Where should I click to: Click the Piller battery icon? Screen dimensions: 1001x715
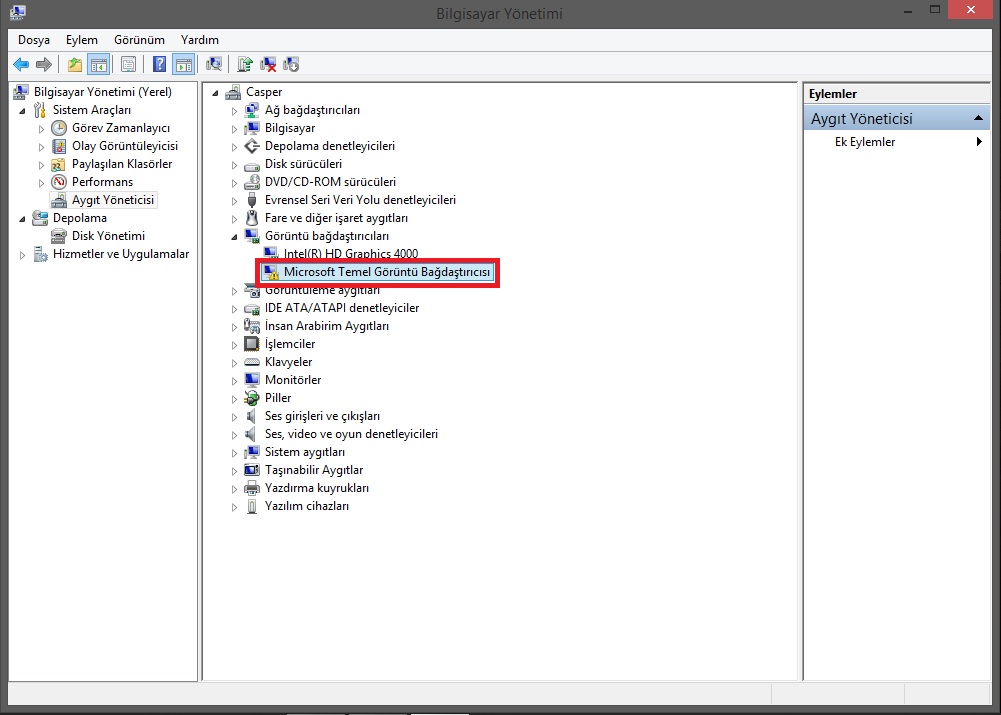click(252, 398)
